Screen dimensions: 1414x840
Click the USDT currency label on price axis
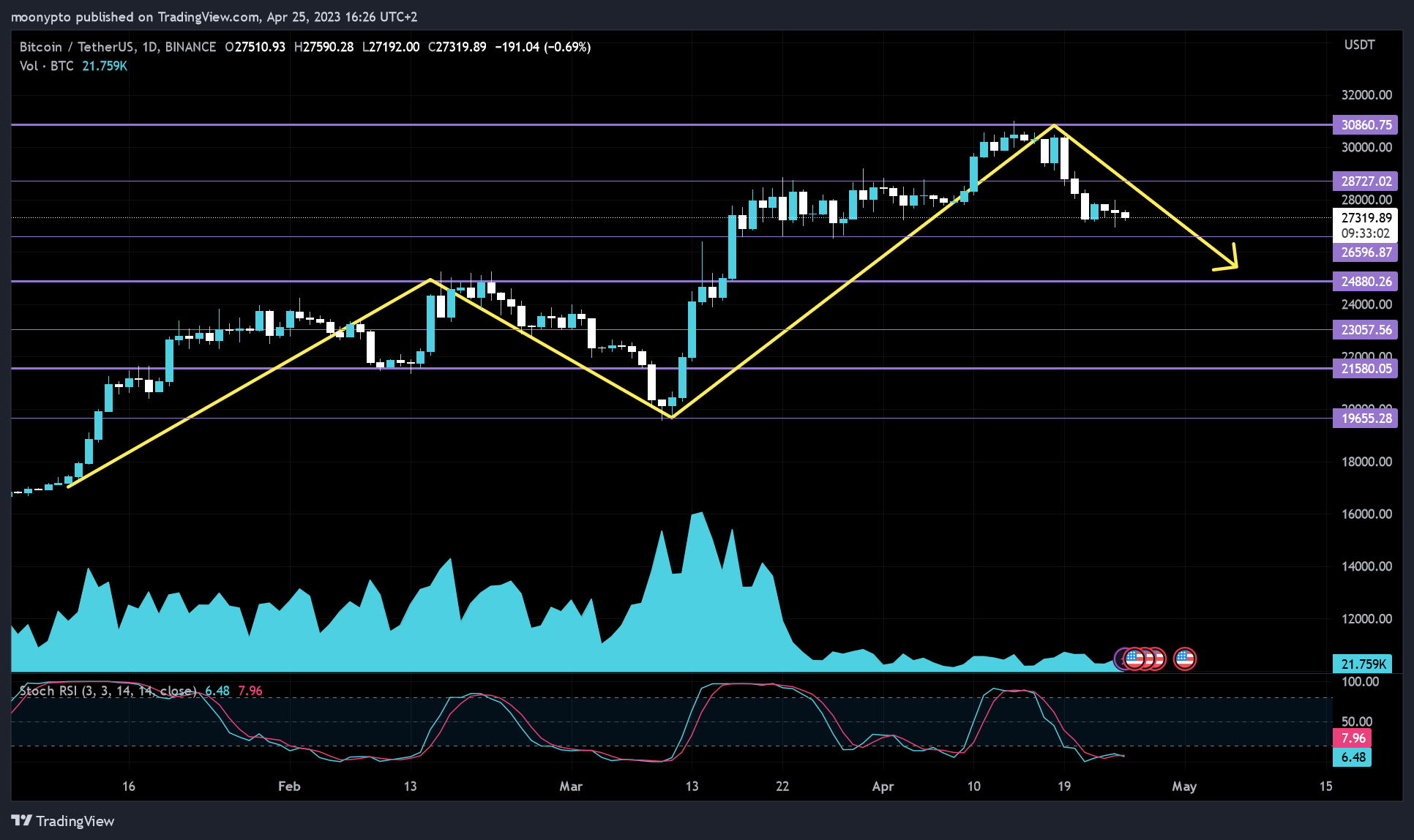click(x=1359, y=45)
